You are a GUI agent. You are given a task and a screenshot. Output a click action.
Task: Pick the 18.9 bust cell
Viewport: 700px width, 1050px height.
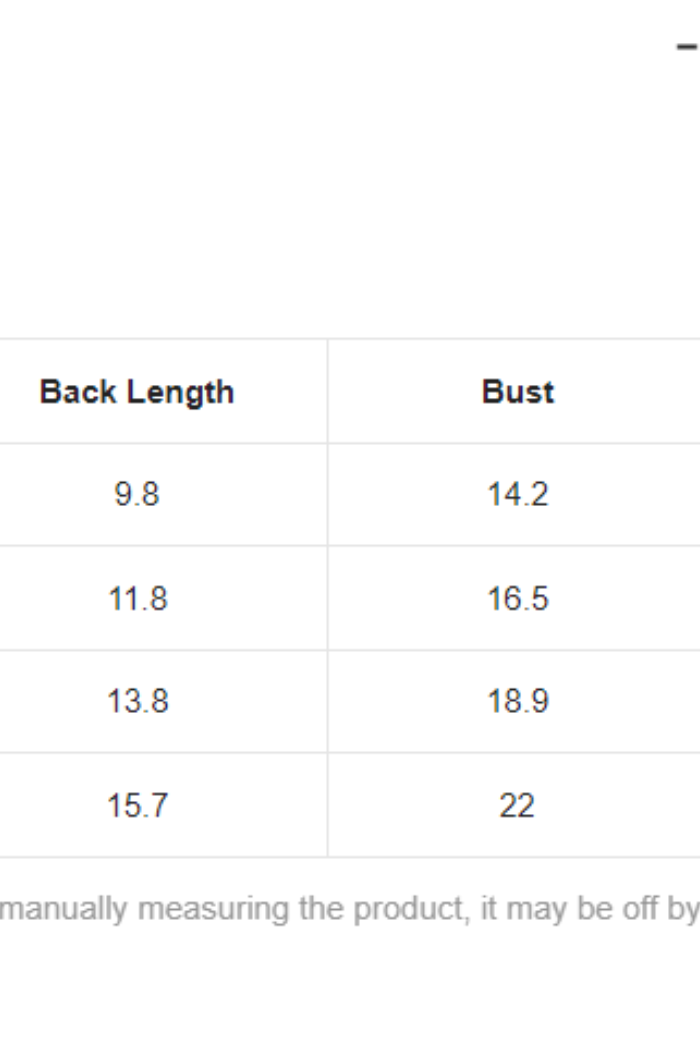pos(518,702)
